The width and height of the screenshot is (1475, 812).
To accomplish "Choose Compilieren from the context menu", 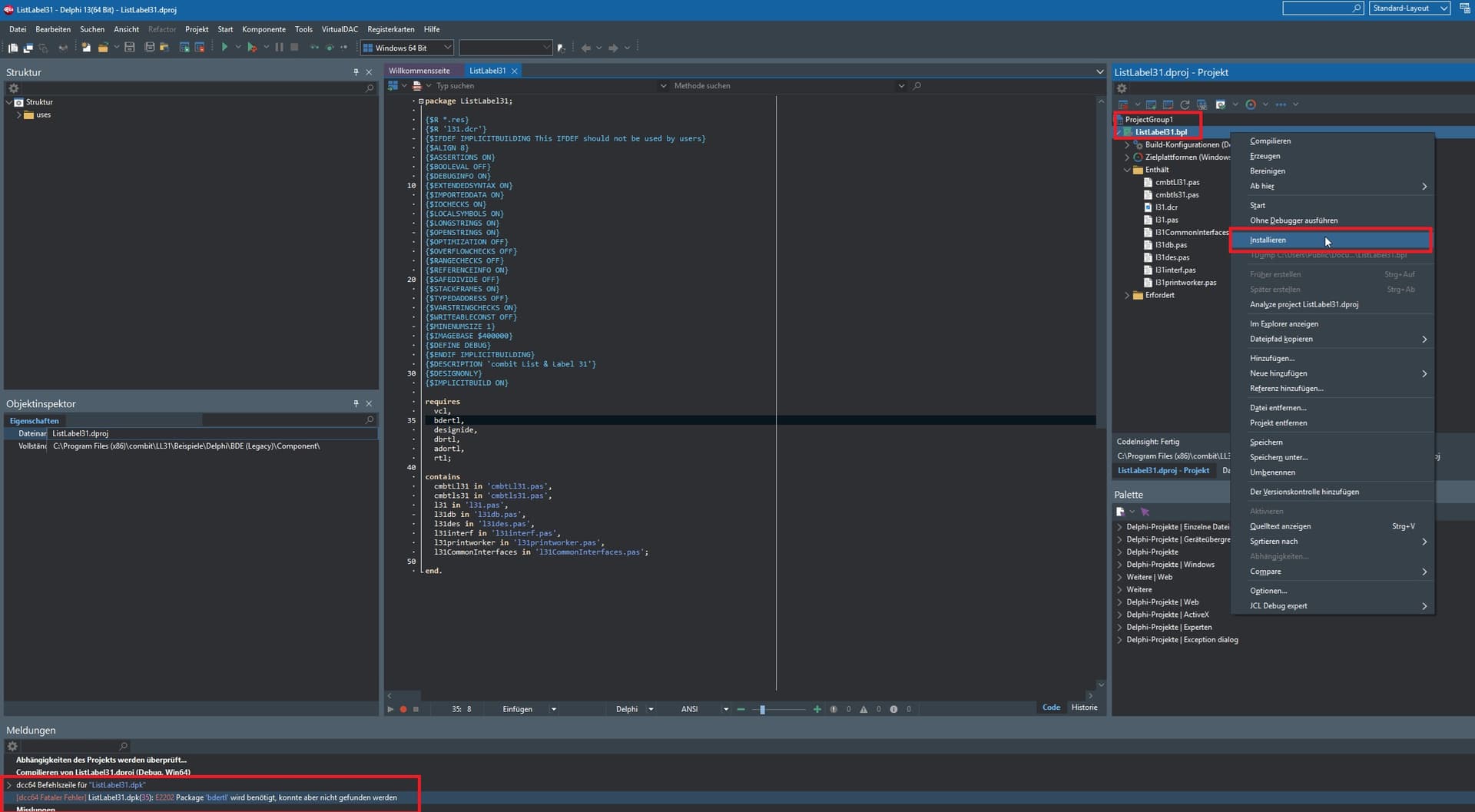I will [x=1270, y=141].
